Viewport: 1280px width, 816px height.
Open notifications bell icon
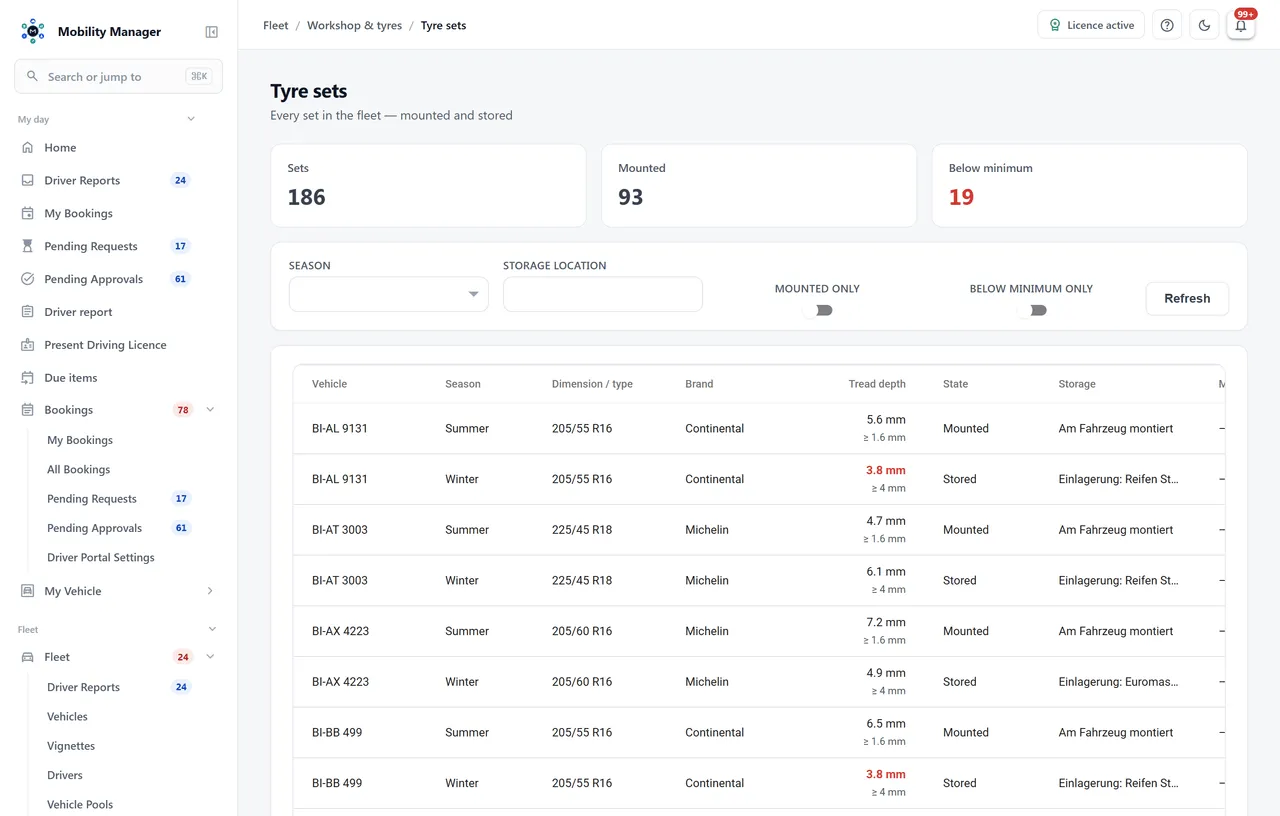click(1241, 26)
